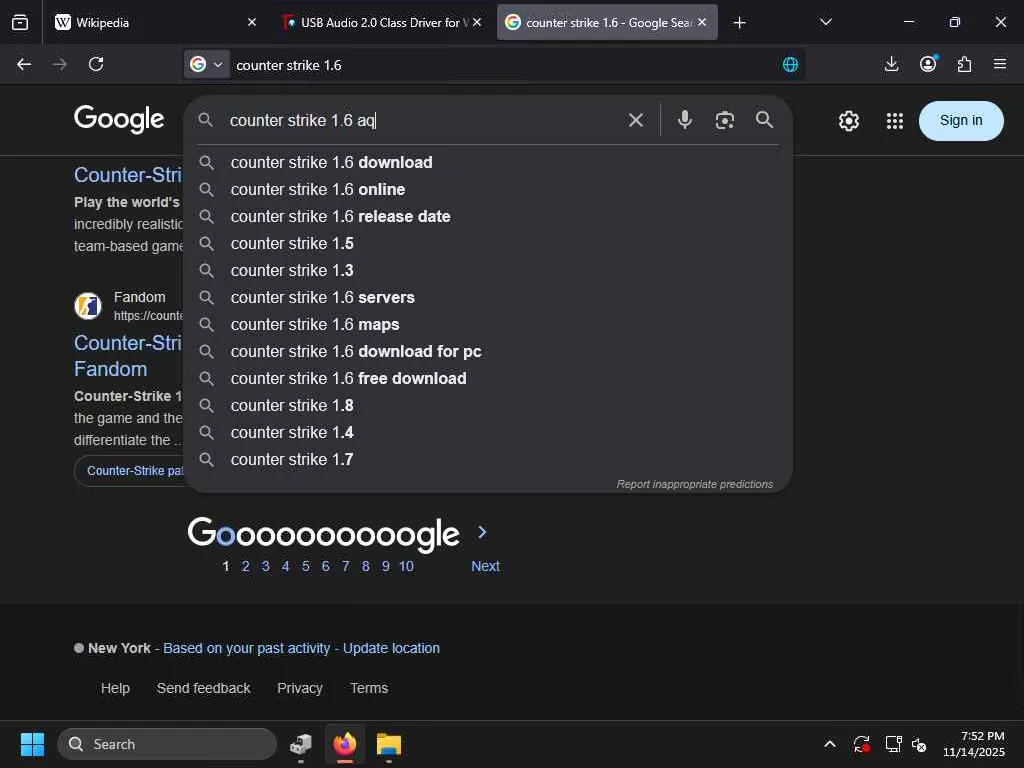Open the Privacy footer link
This screenshot has width=1024, height=768.
tap(300, 688)
